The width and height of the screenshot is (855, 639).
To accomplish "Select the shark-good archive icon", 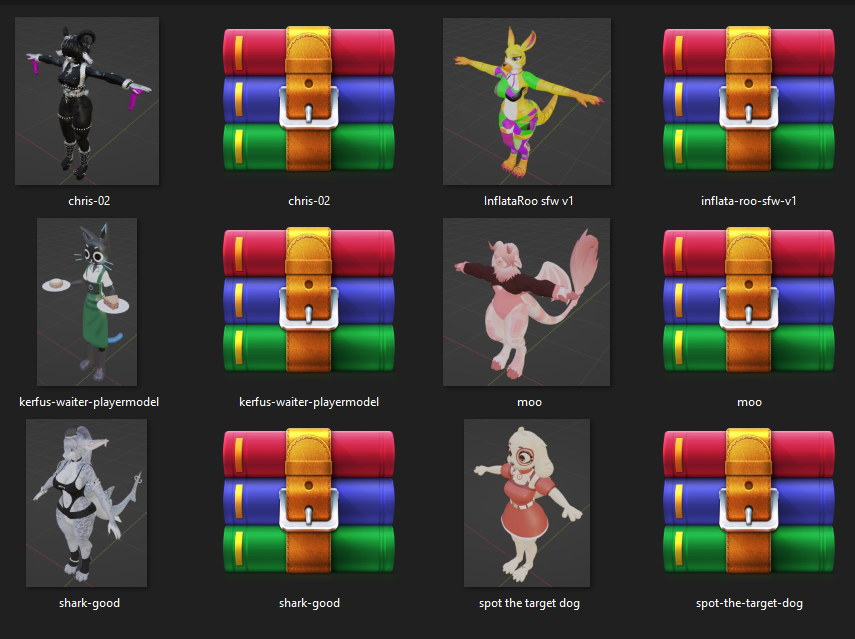I will 308,503.
